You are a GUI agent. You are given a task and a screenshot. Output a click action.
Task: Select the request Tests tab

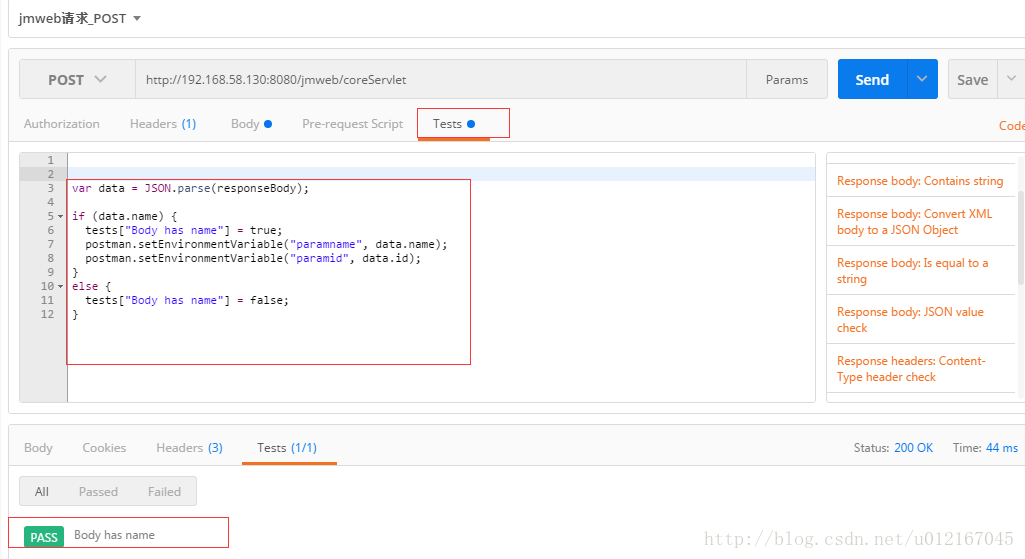pyautogui.click(x=454, y=124)
